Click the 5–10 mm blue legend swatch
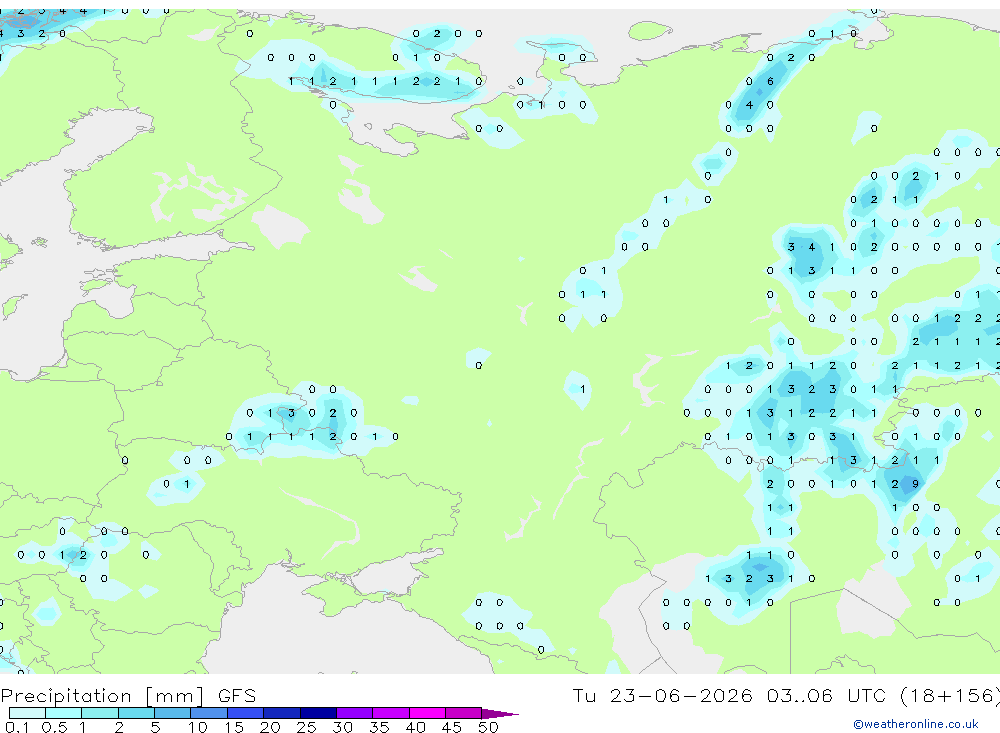 [173, 713]
